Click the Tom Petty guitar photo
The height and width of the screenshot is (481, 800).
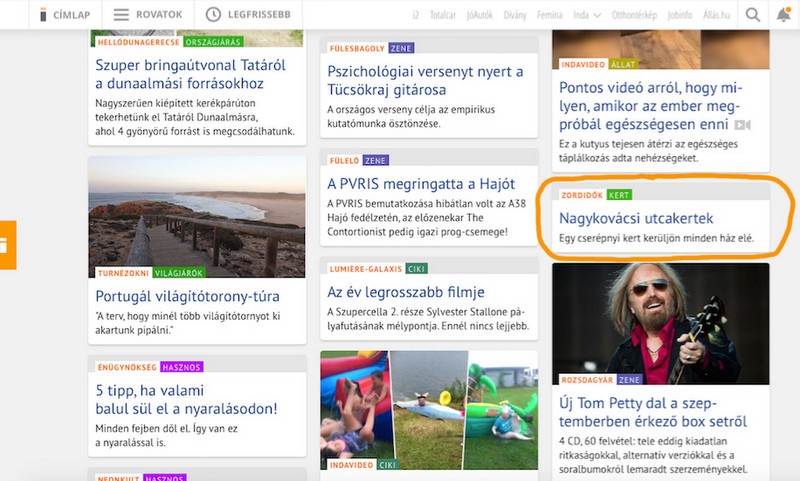click(x=661, y=323)
